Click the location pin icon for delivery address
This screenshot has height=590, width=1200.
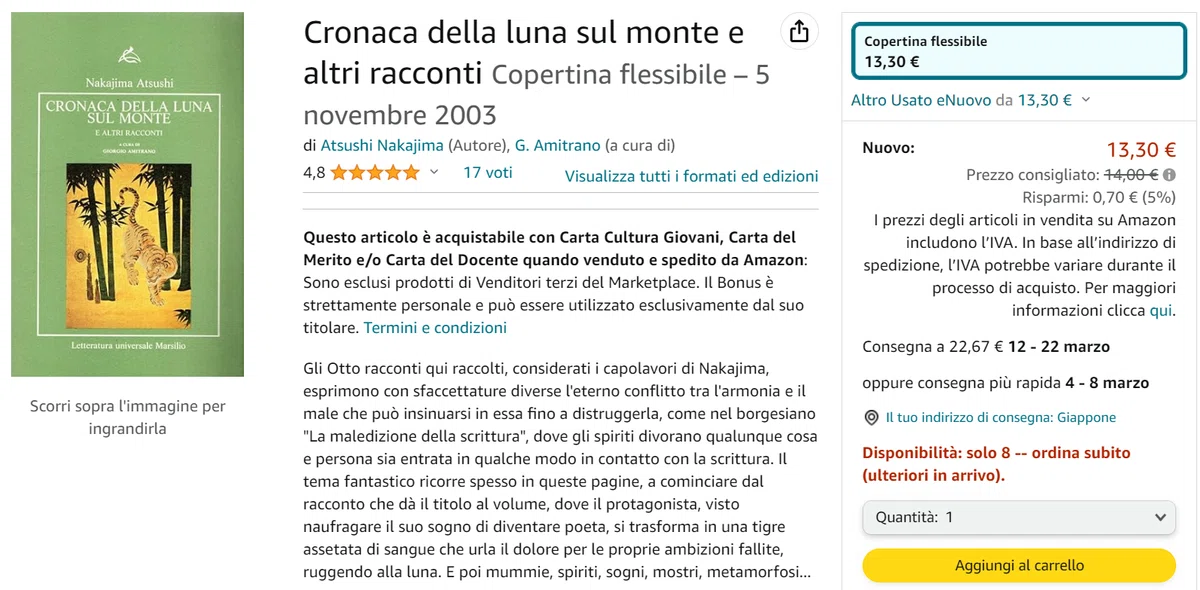coord(871,418)
